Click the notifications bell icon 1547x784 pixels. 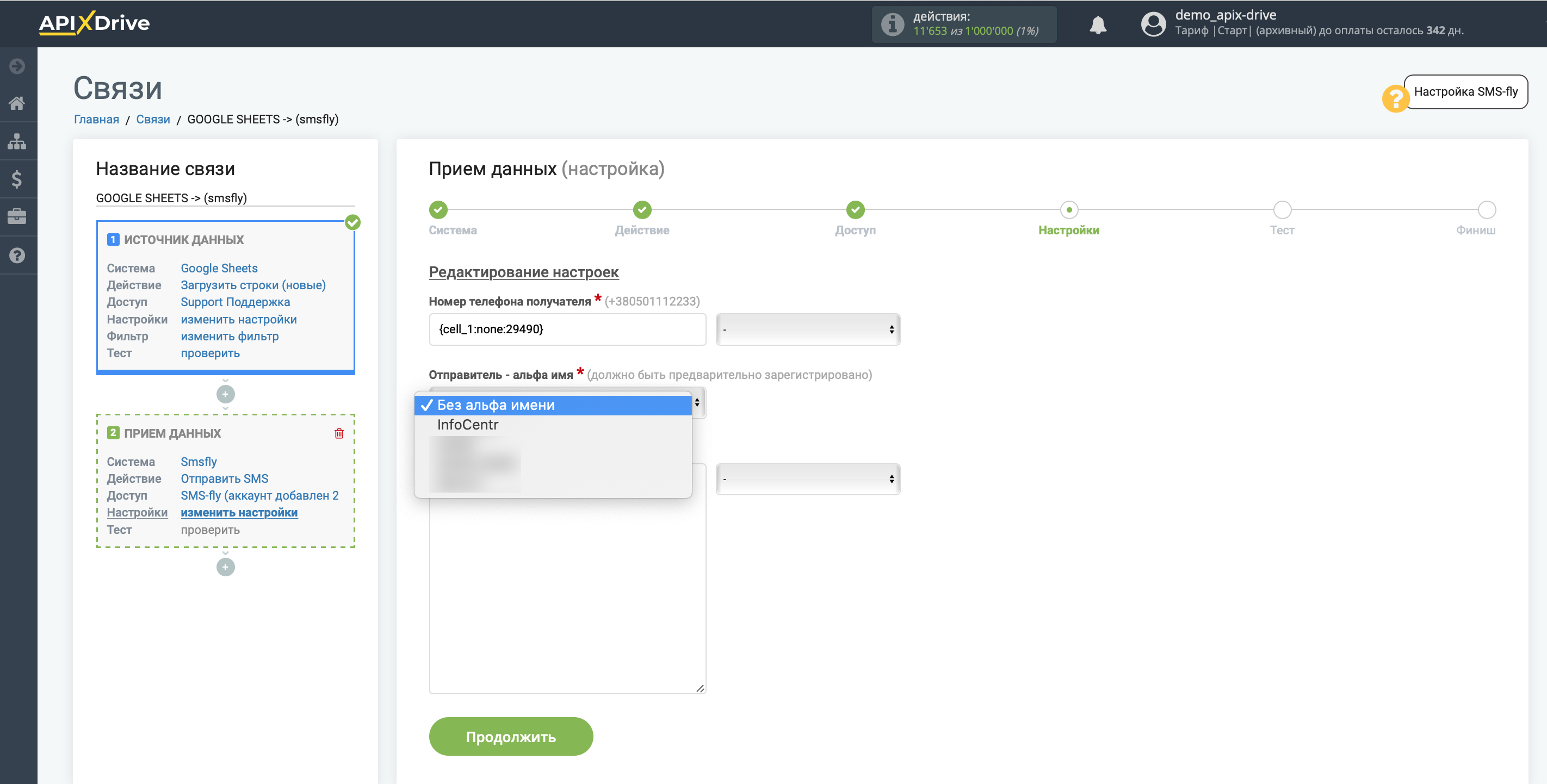coord(1098,24)
